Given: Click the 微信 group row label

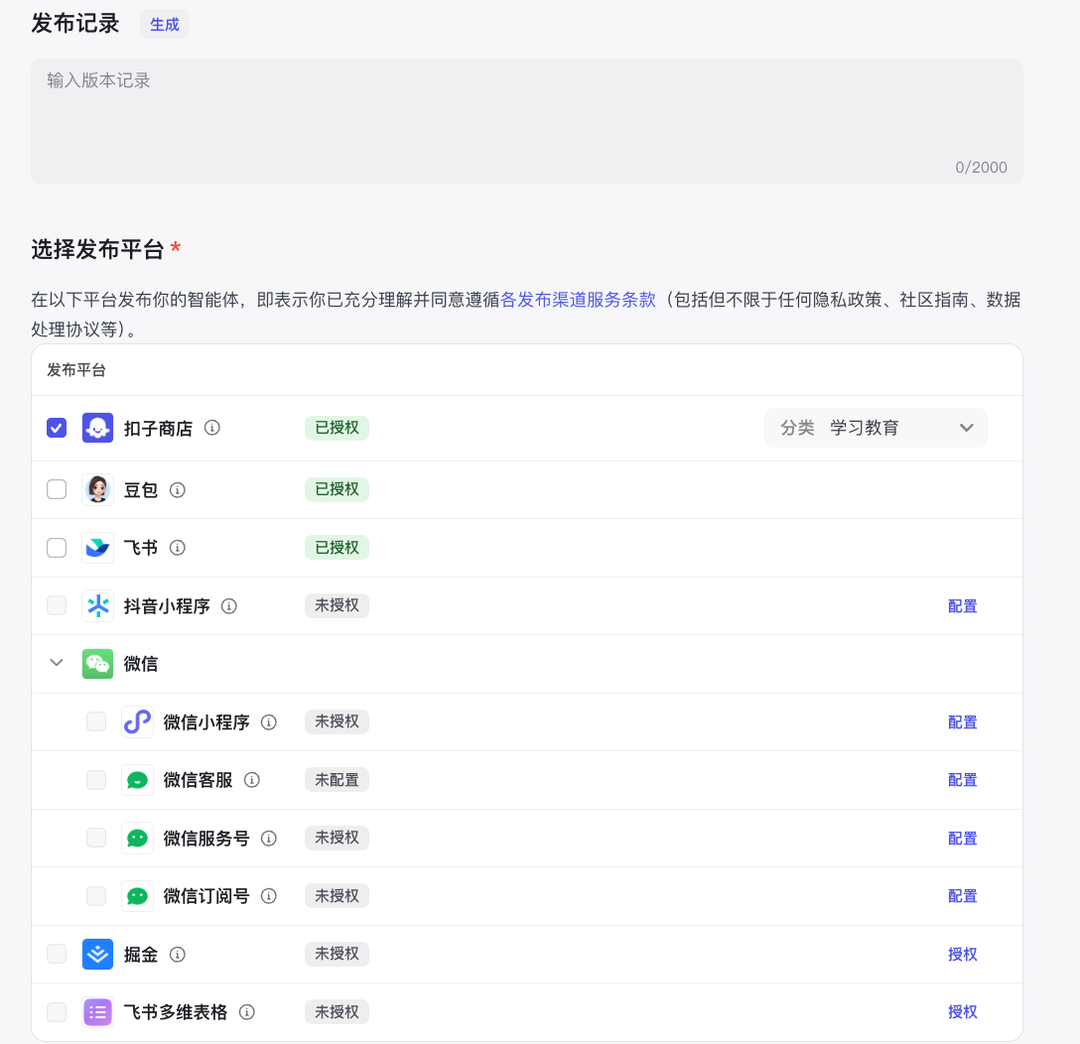Looking at the screenshot, I should 141,664.
